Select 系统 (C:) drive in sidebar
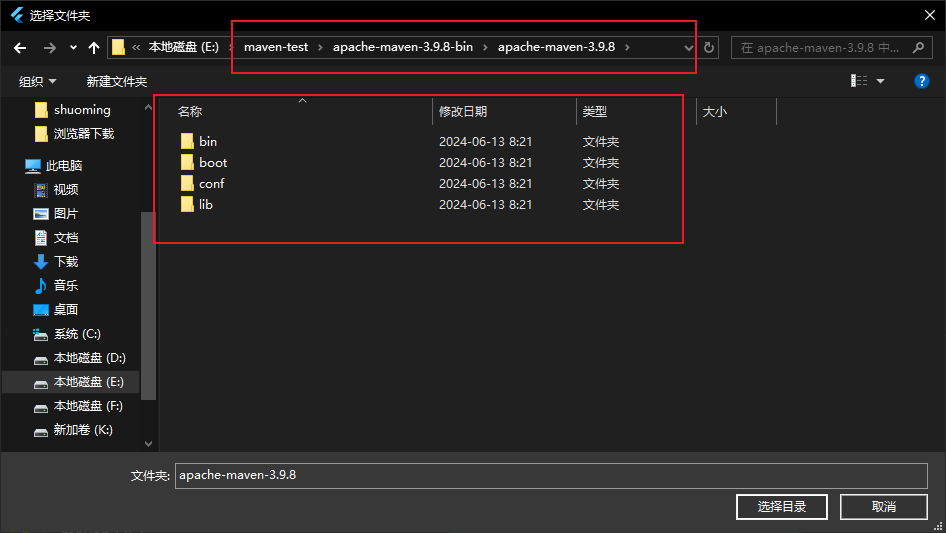Image resolution: width=946 pixels, height=533 pixels. point(77,334)
